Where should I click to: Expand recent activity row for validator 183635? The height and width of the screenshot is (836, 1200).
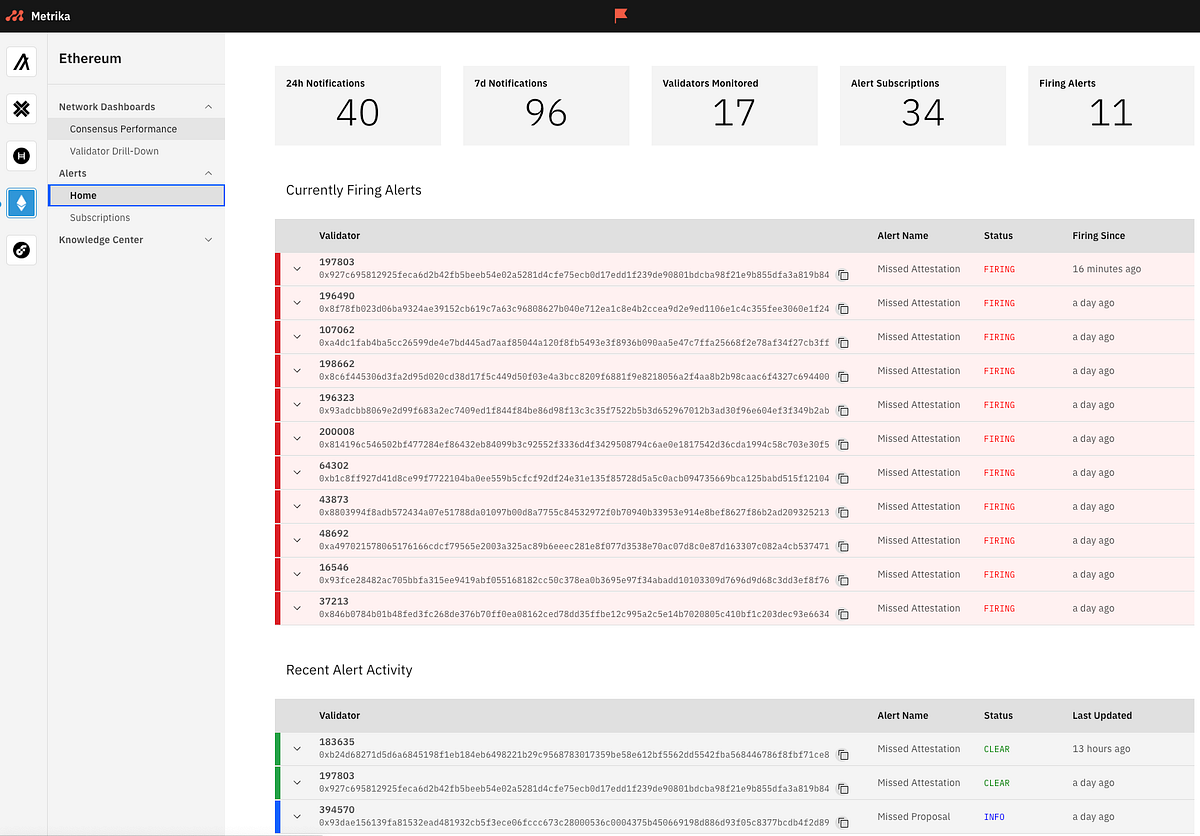coord(297,749)
